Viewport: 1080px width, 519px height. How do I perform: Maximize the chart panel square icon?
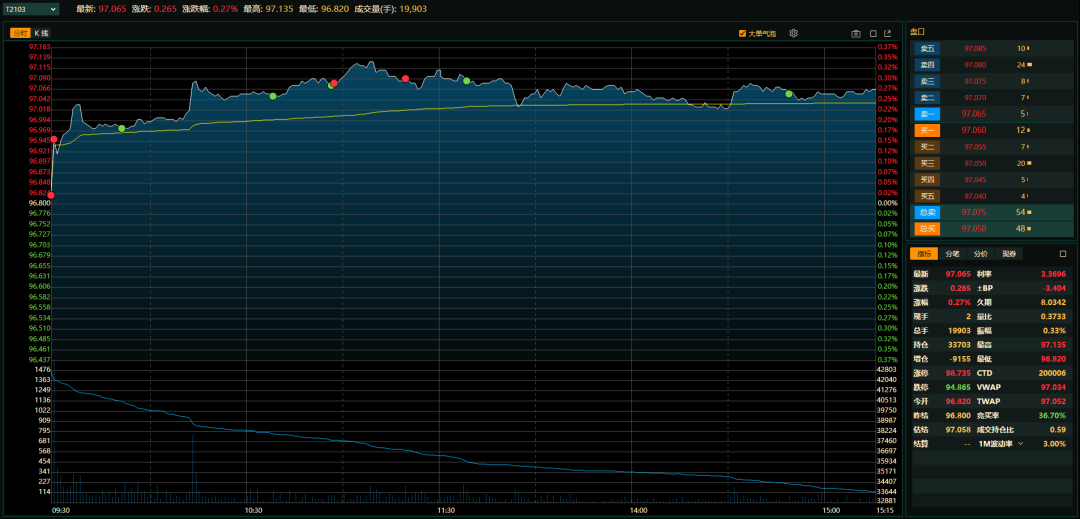[x=873, y=33]
